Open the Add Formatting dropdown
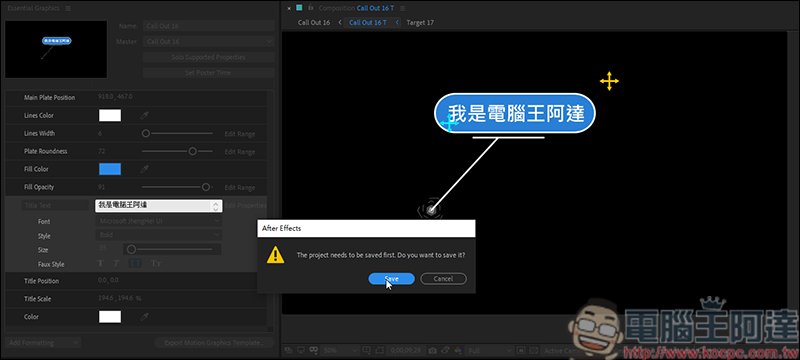 coord(42,343)
